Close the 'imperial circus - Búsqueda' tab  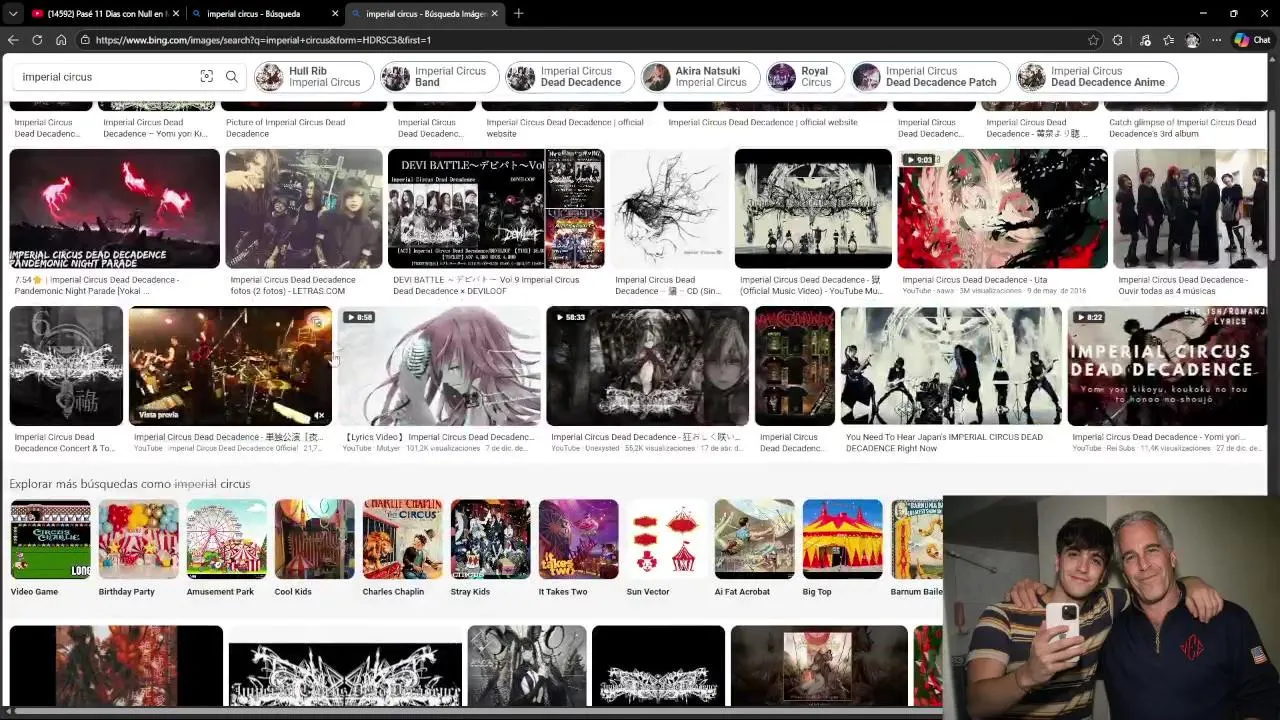335,14
